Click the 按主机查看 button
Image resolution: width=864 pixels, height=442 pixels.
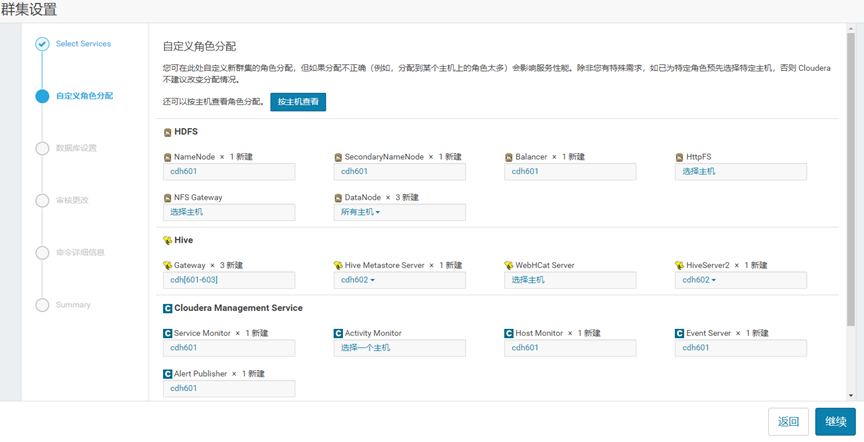(298, 102)
